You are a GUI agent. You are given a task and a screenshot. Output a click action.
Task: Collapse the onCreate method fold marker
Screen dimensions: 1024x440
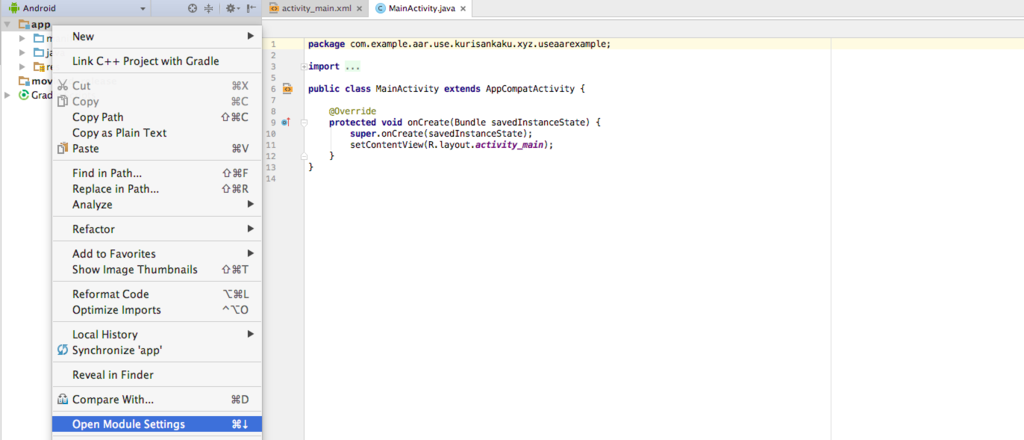tap(304, 122)
